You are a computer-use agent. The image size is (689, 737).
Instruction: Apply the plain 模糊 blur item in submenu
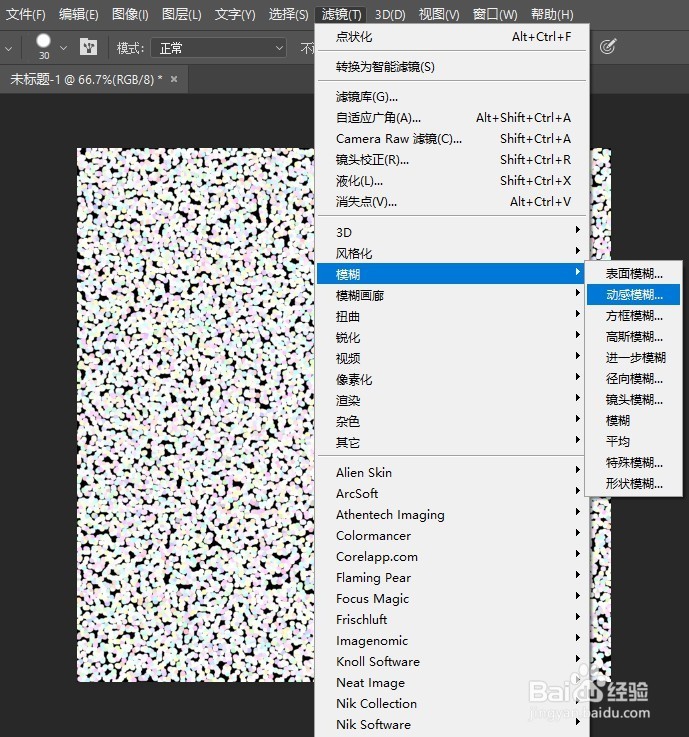tap(634, 421)
